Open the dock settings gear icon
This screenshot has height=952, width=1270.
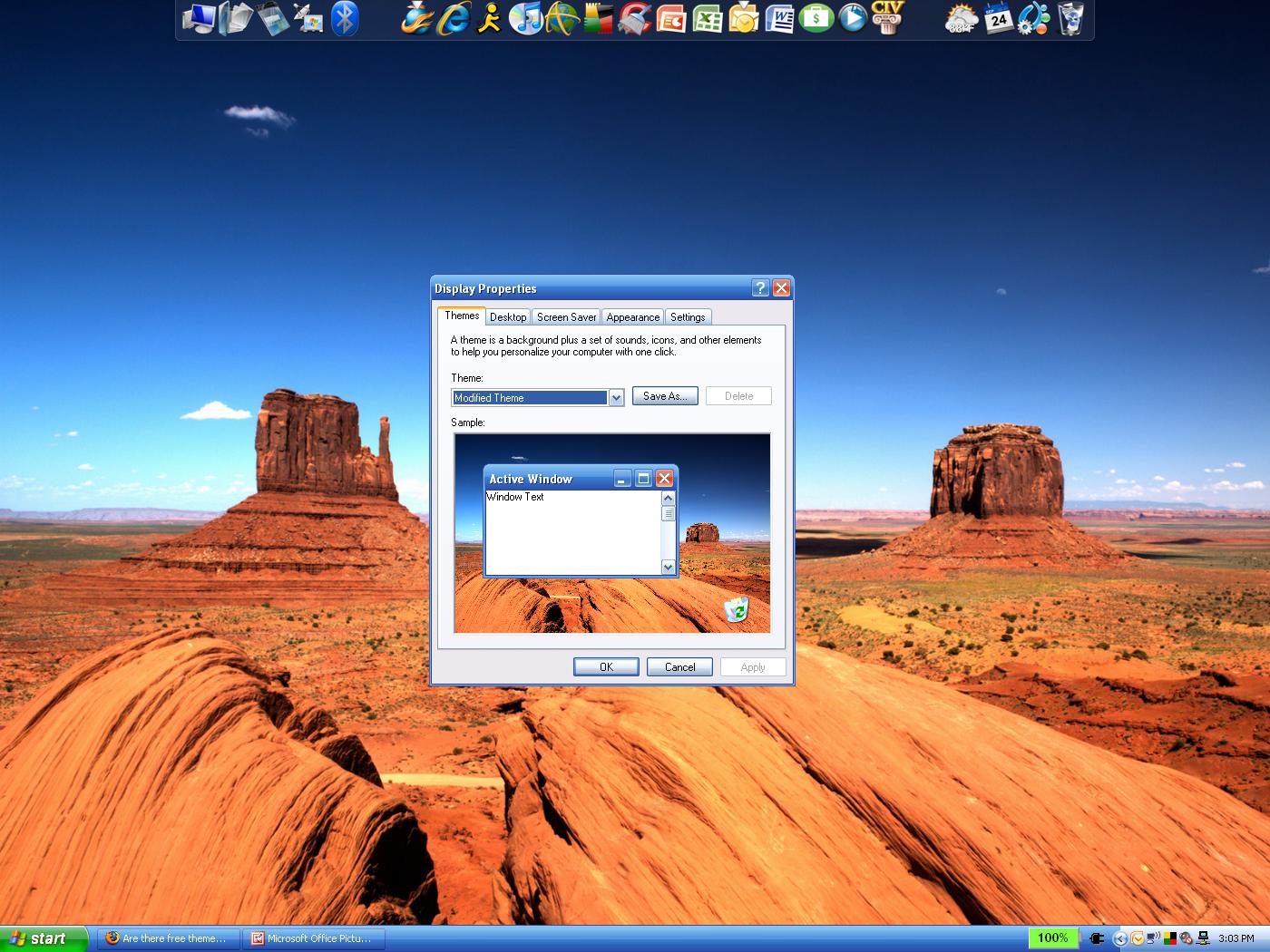1034,18
